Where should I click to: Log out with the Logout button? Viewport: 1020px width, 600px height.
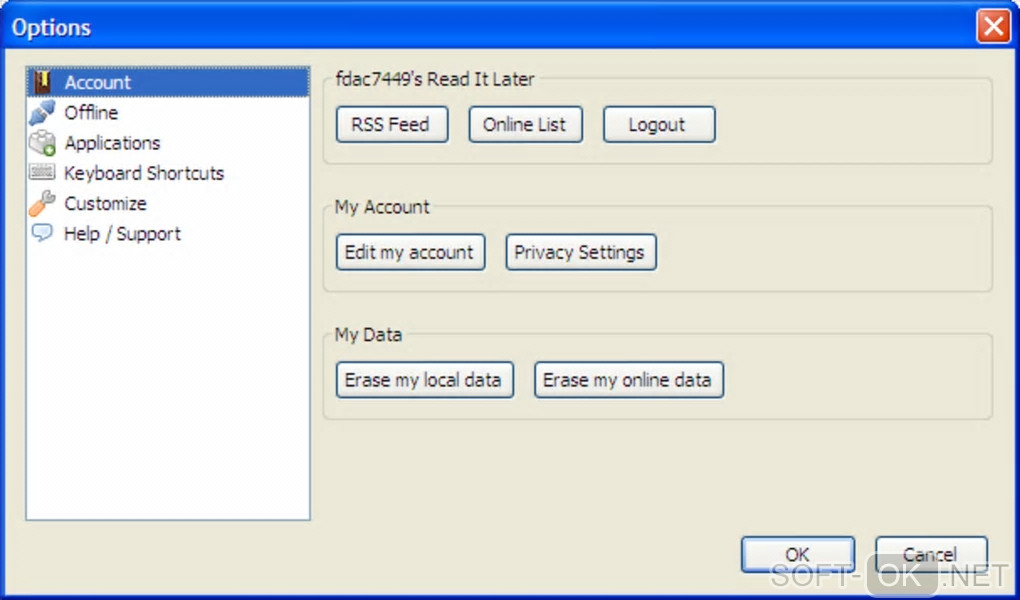[659, 124]
